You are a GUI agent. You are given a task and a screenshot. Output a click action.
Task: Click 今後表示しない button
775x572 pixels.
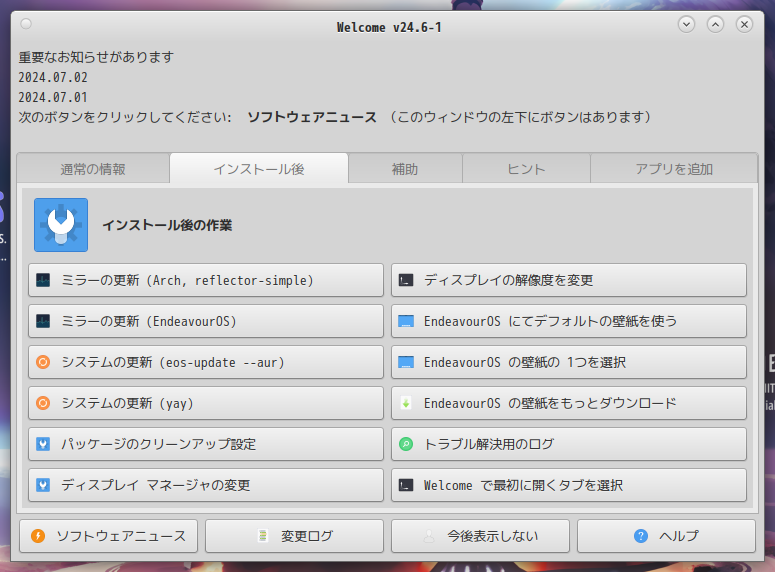tap(480, 536)
